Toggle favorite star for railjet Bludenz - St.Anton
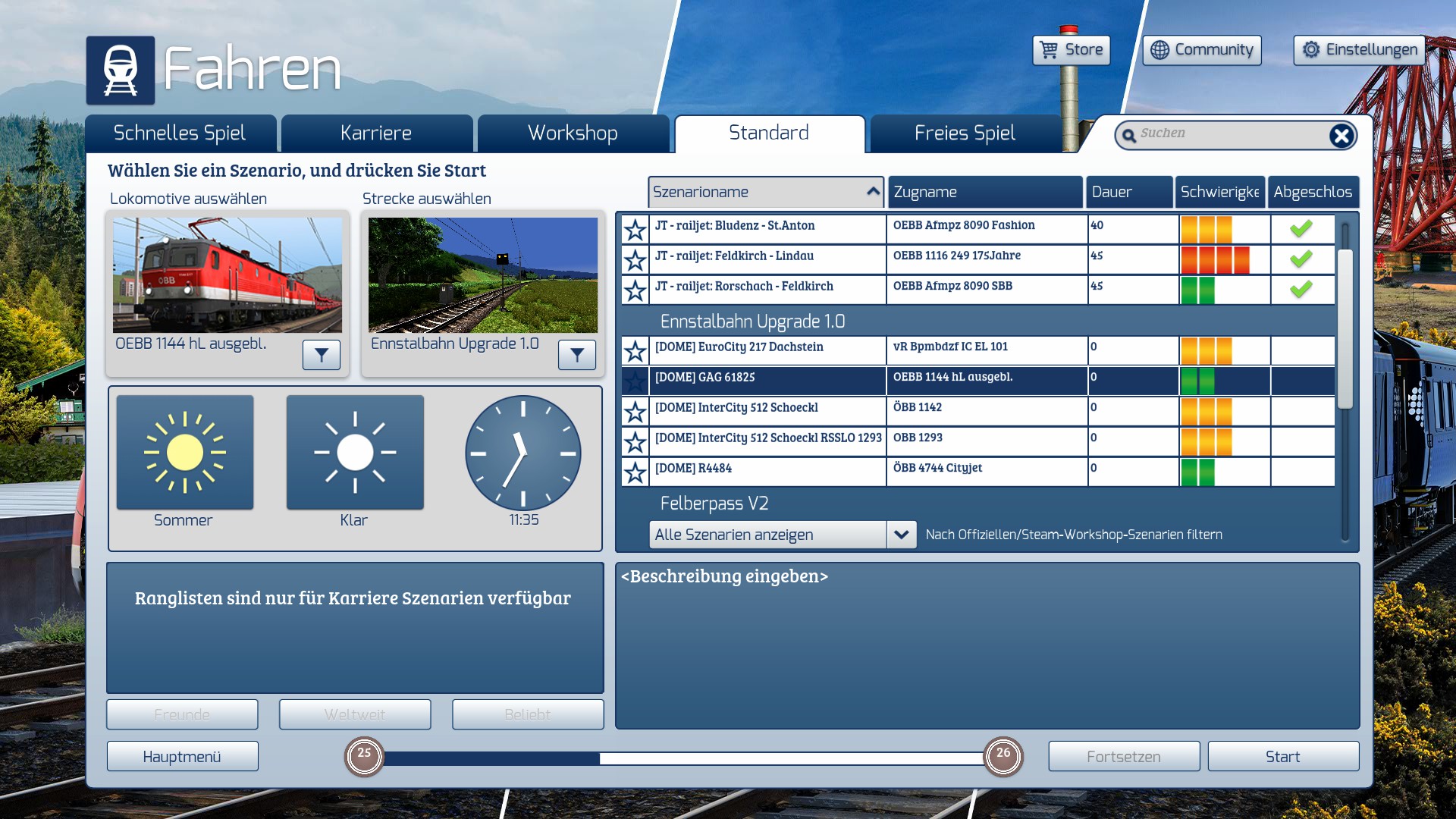Screen dimensions: 1456x819 coord(635,230)
